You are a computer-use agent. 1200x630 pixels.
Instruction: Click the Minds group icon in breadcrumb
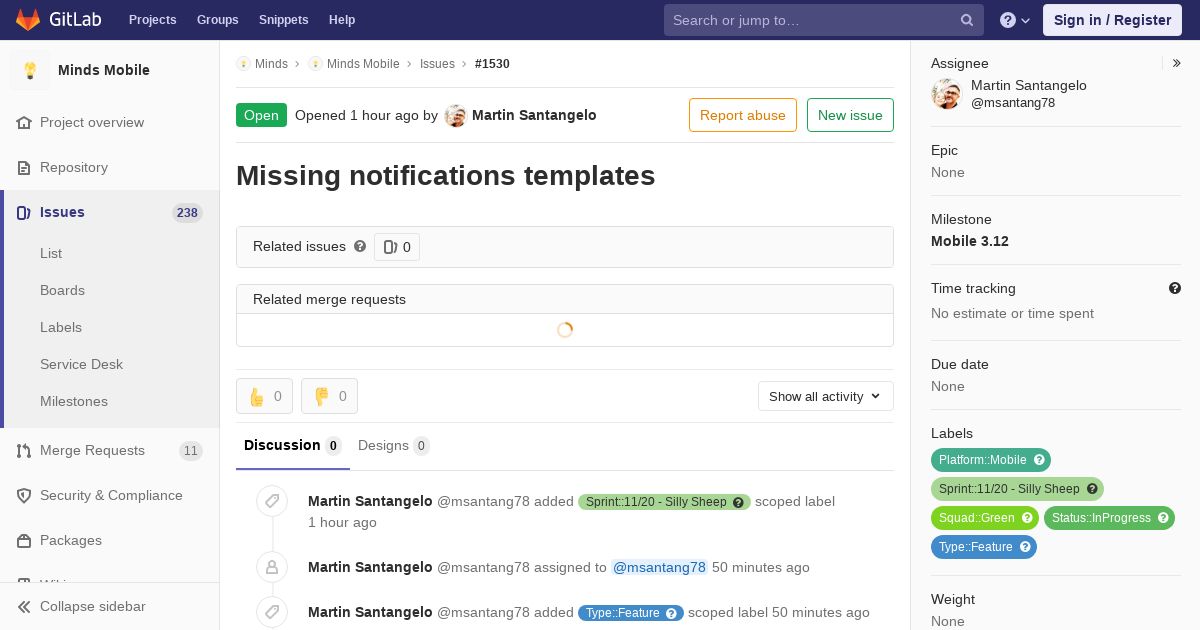[243, 64]
